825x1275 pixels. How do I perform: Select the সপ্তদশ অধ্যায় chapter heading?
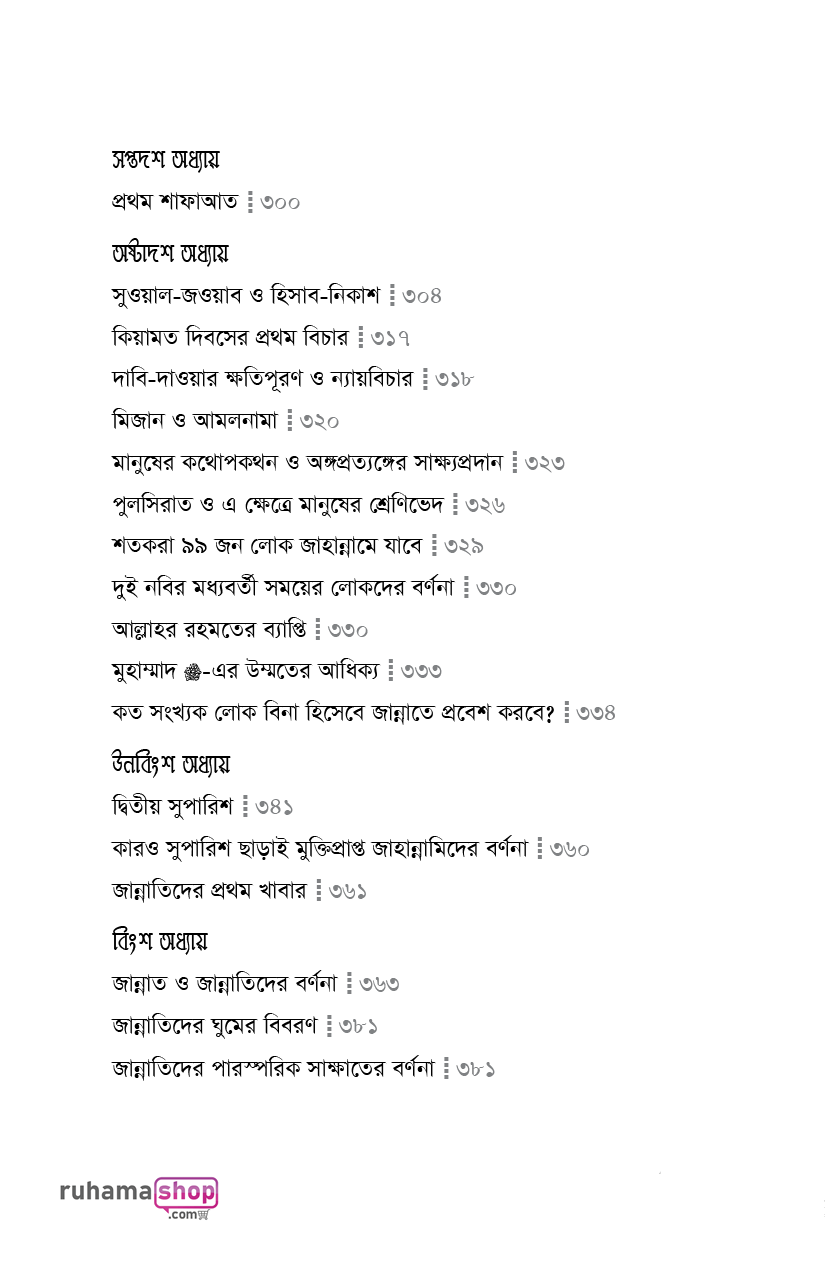165,160
